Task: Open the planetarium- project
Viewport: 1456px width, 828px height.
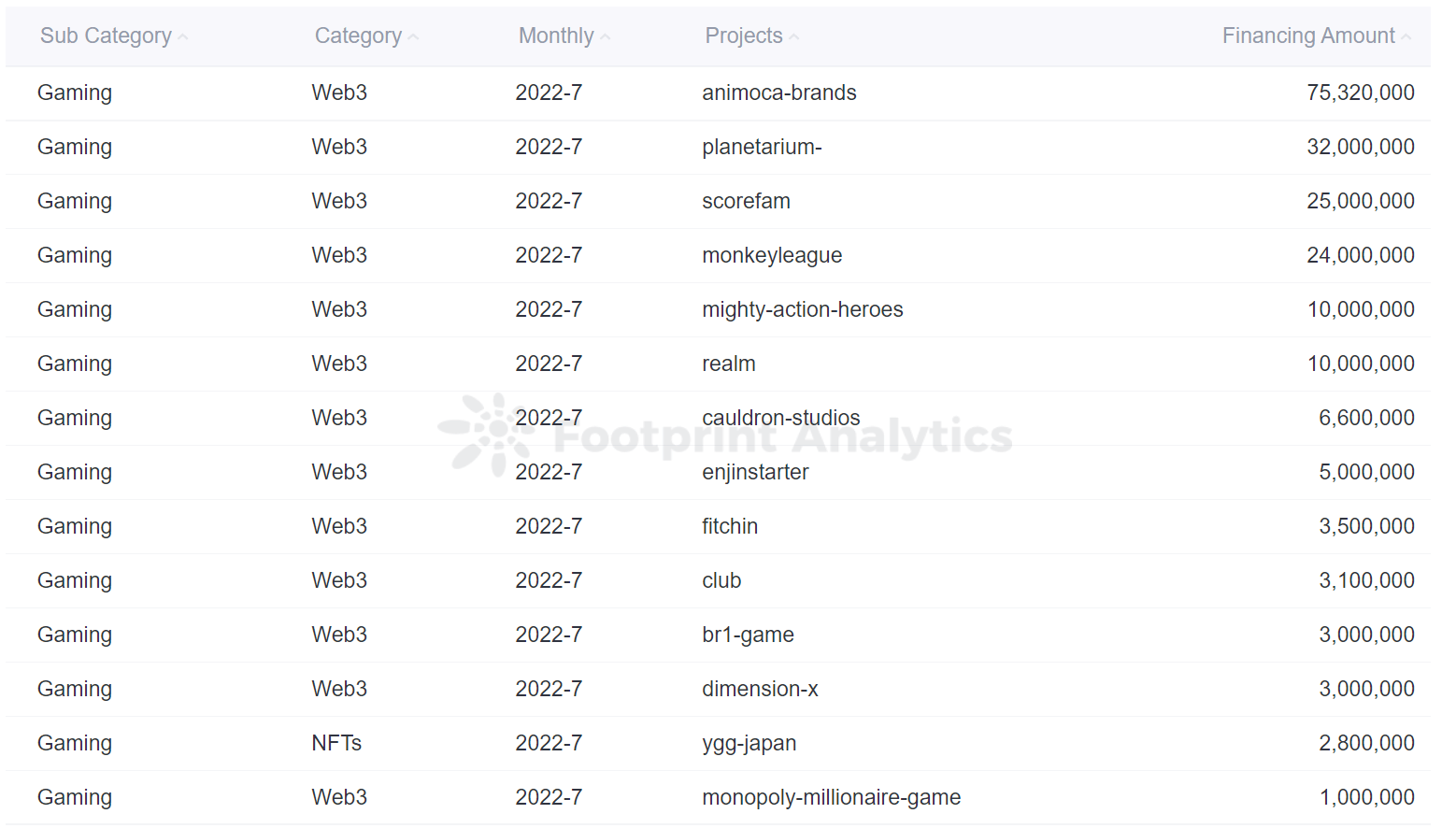Action: (762, 147)
